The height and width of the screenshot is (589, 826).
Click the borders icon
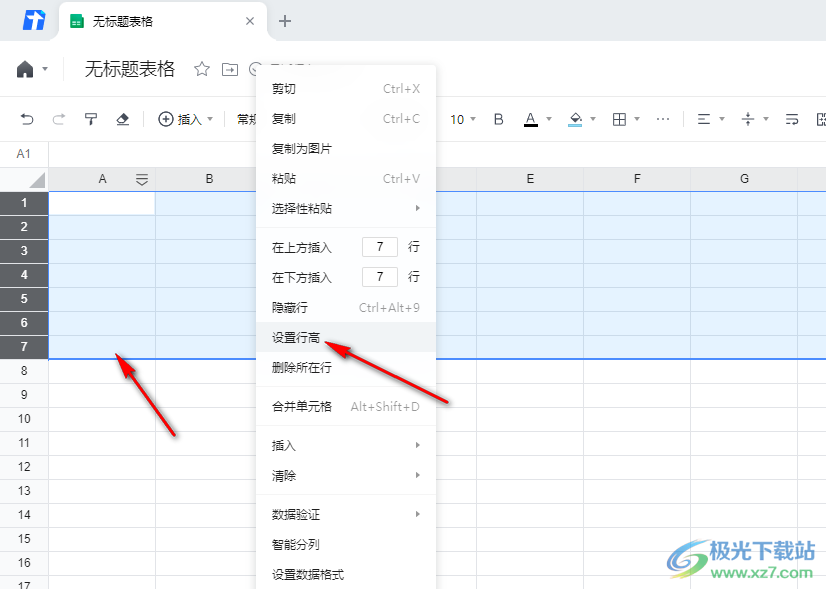(620, 120)
